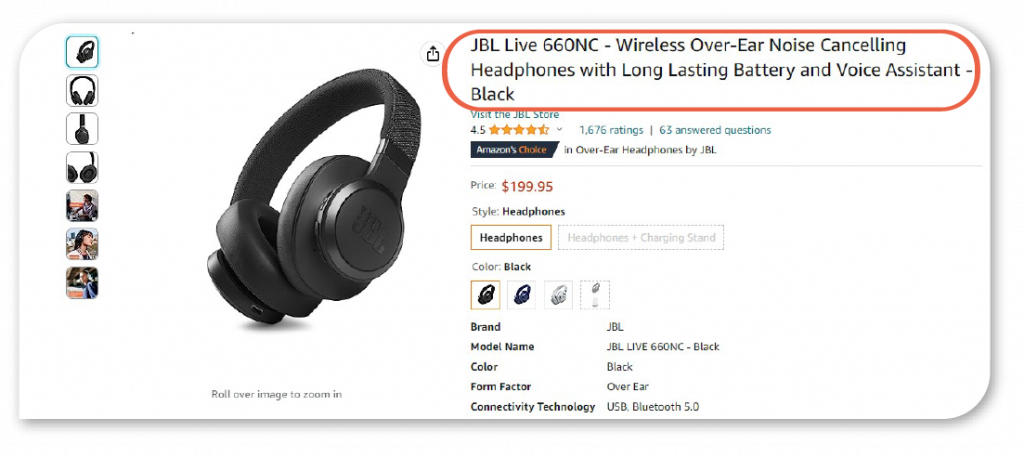Click the 4.5 star rating stars
Screen dimensions: 1024x458
(x=519, y=130)
